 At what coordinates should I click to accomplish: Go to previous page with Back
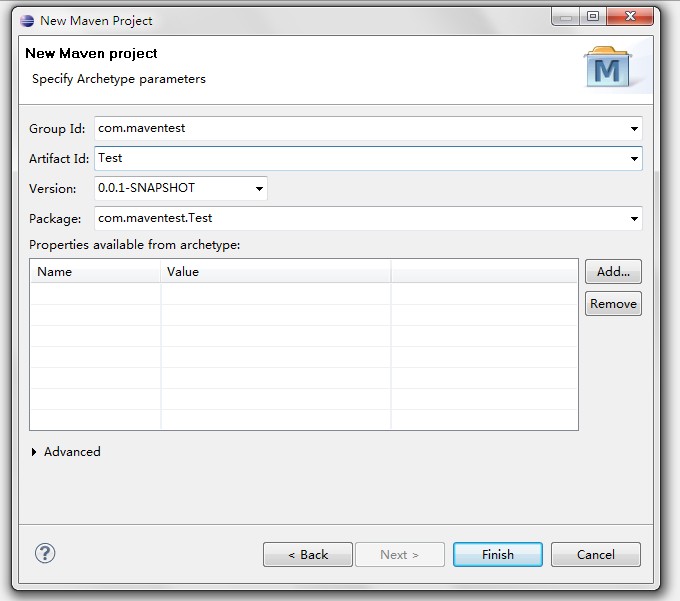[308, 554]
